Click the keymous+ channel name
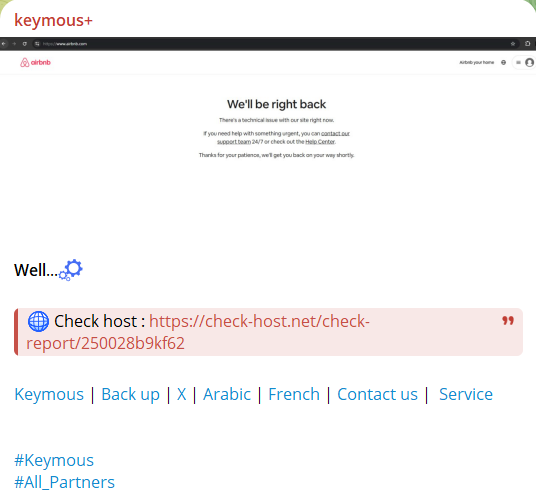 pos(53,21)
